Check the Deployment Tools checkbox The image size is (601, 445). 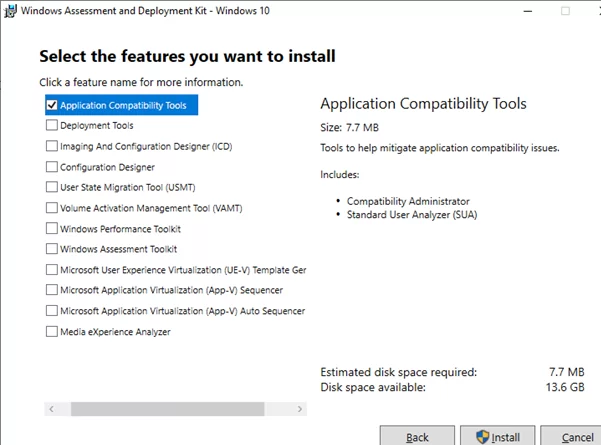[x=52, y=125]
